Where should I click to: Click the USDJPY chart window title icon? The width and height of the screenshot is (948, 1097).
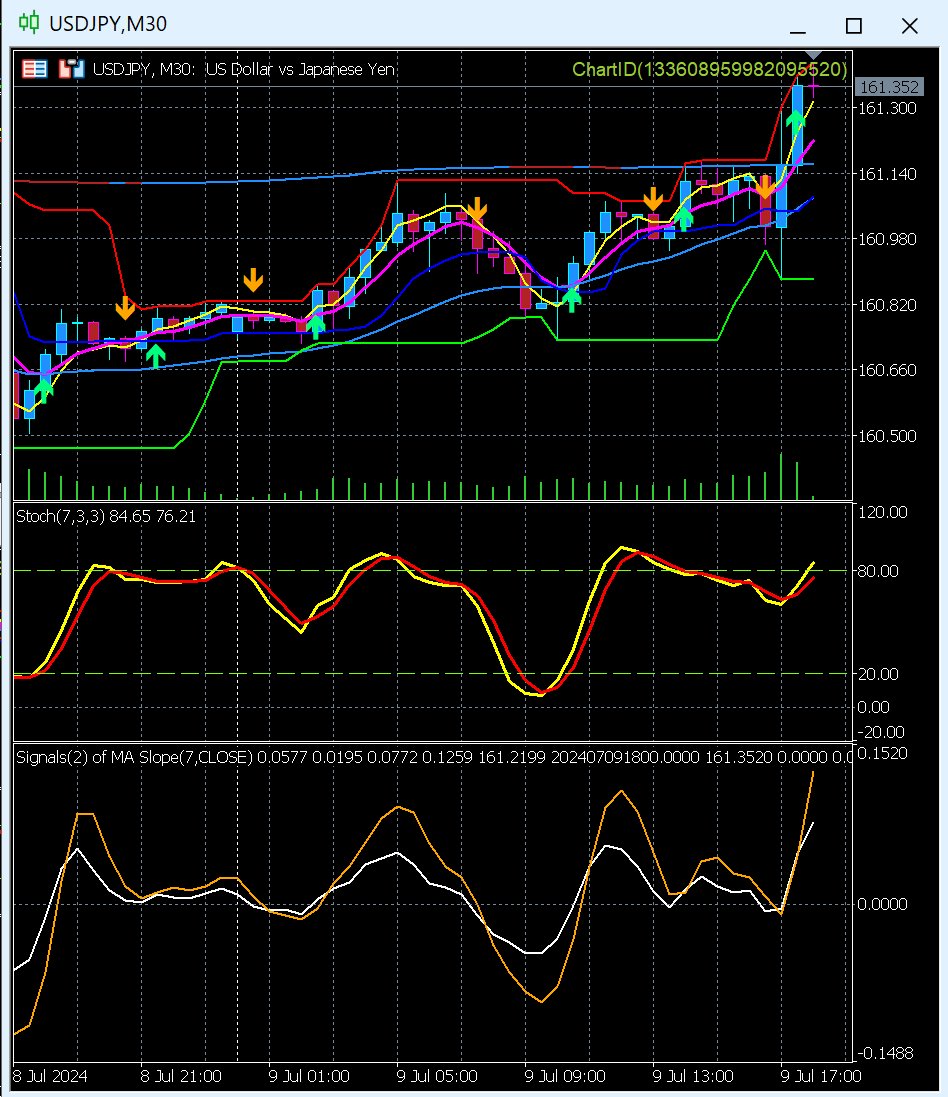tap(29, 23)
